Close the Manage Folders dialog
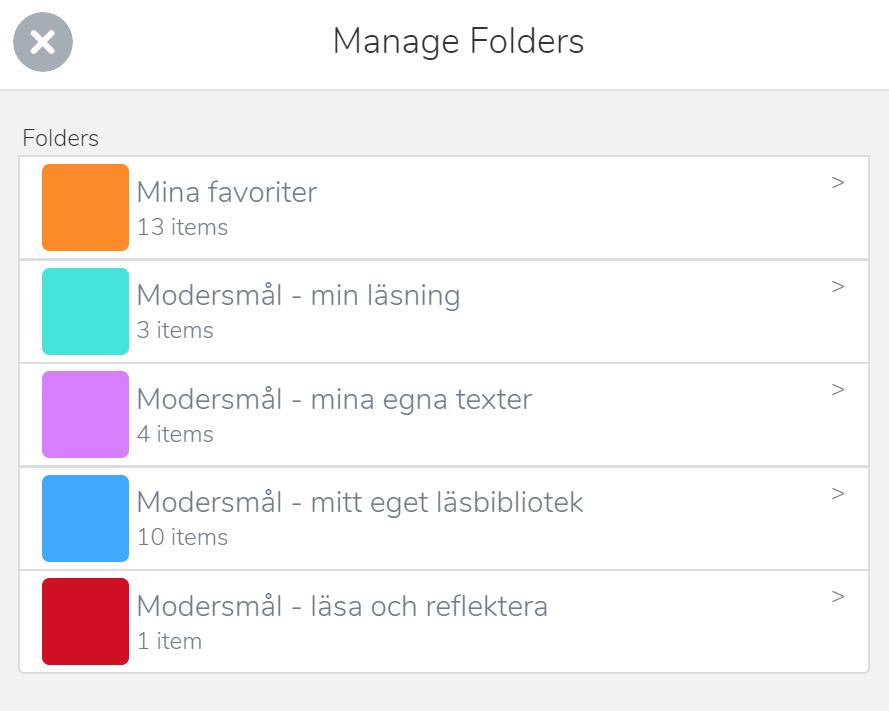The image size is (889, 711). pyautogui.click(x=43, y=42)
